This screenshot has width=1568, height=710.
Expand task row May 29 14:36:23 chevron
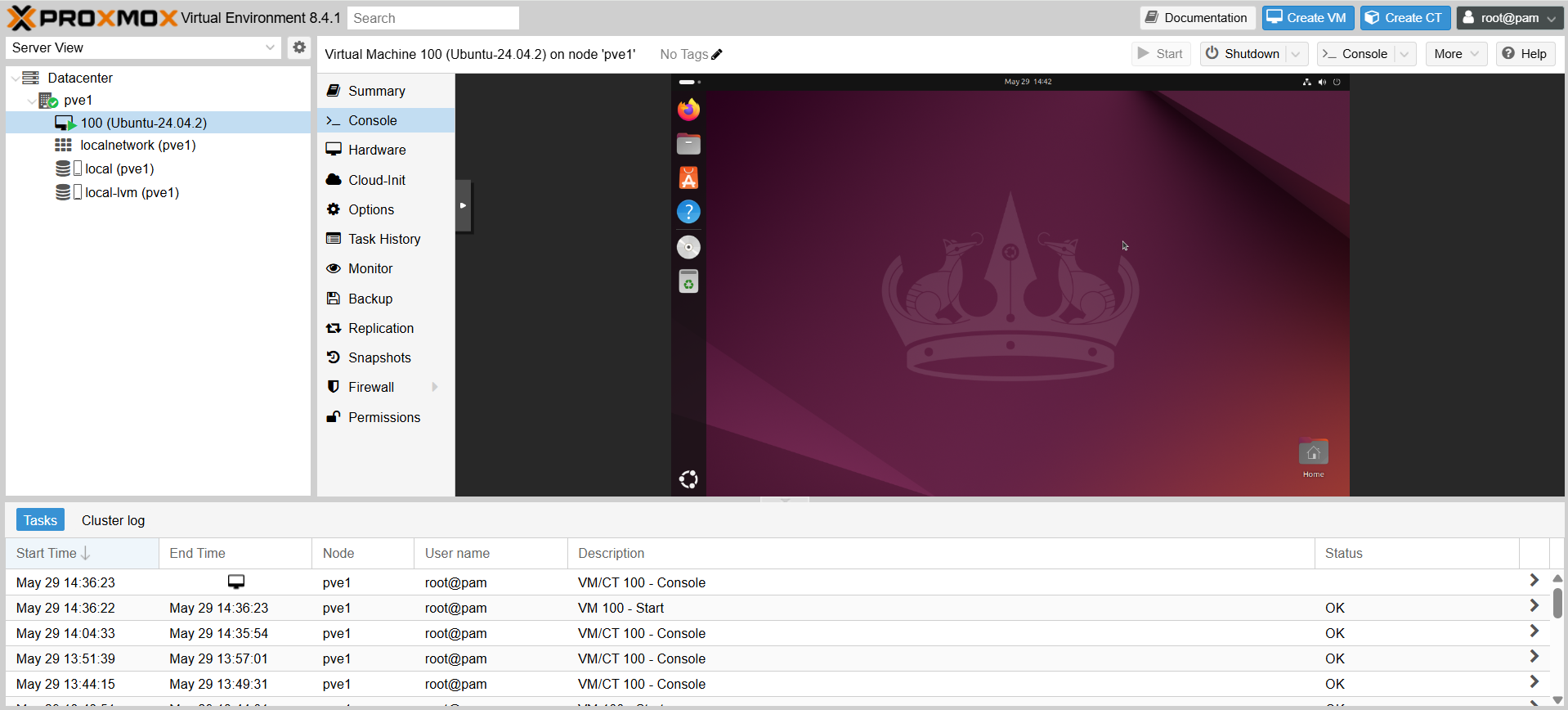point(1534,581)
